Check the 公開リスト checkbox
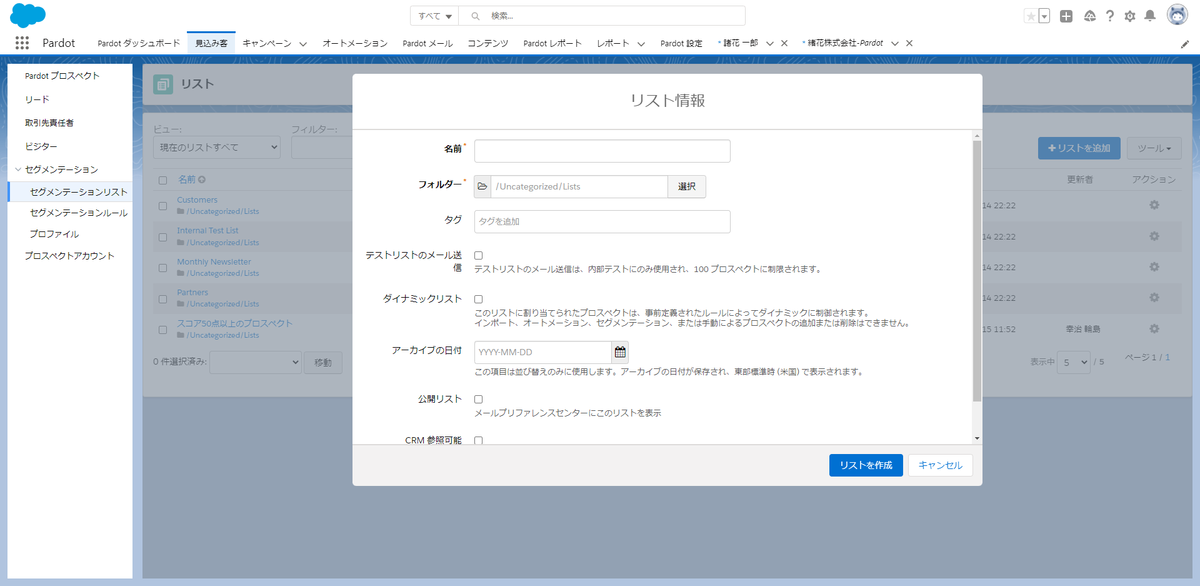This screenshot has width=1200, height=586. [x=478, y=399]
